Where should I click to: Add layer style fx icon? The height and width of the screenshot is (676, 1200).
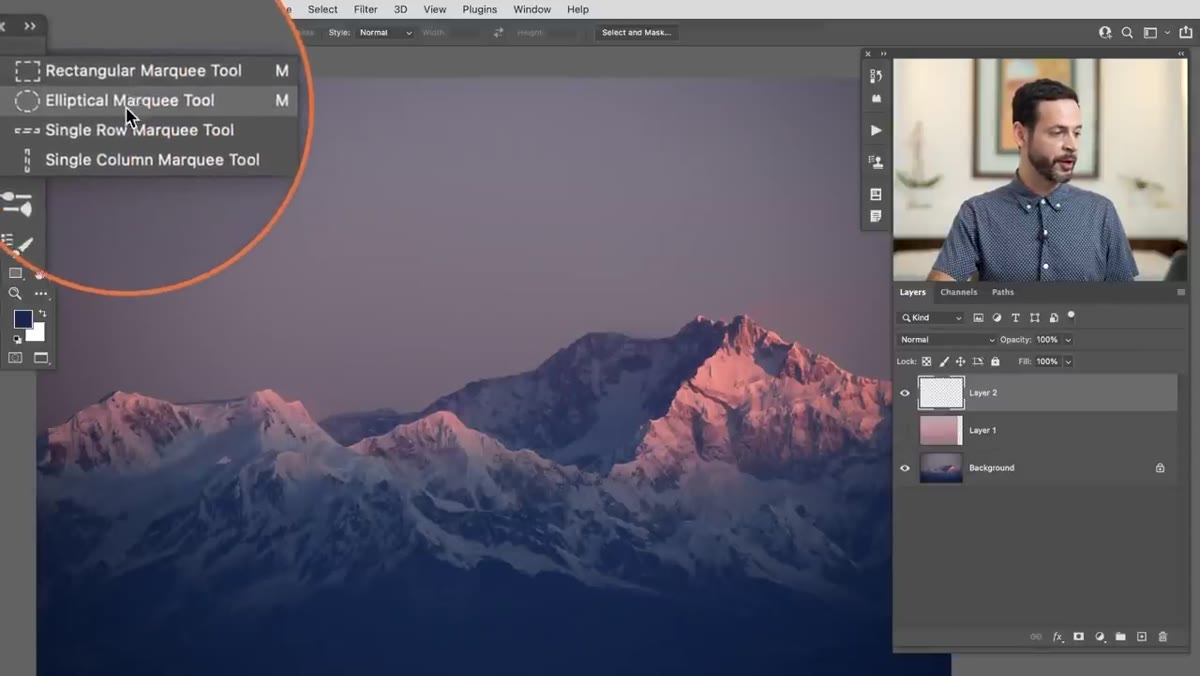tap(1058, 637)
